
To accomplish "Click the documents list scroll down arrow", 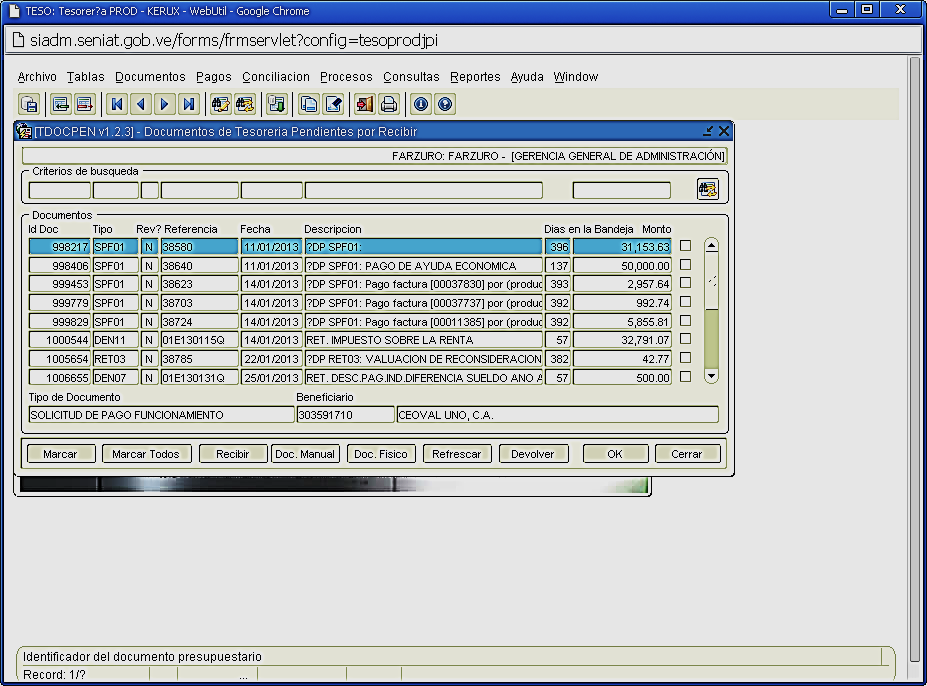I will (x=711, y=376).
